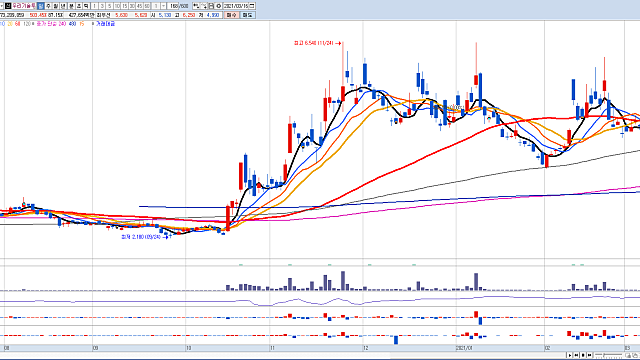Open the calendar picker icon
Screen dimensions: 640x360
[x=252, y=6]
